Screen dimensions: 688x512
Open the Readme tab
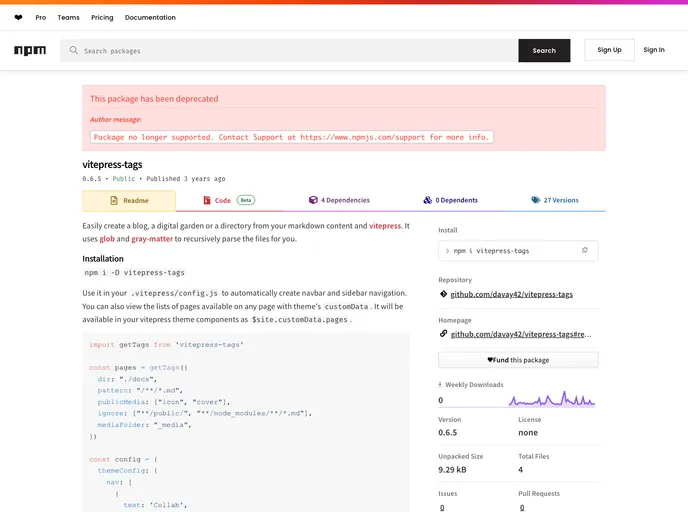coord(129,201)
